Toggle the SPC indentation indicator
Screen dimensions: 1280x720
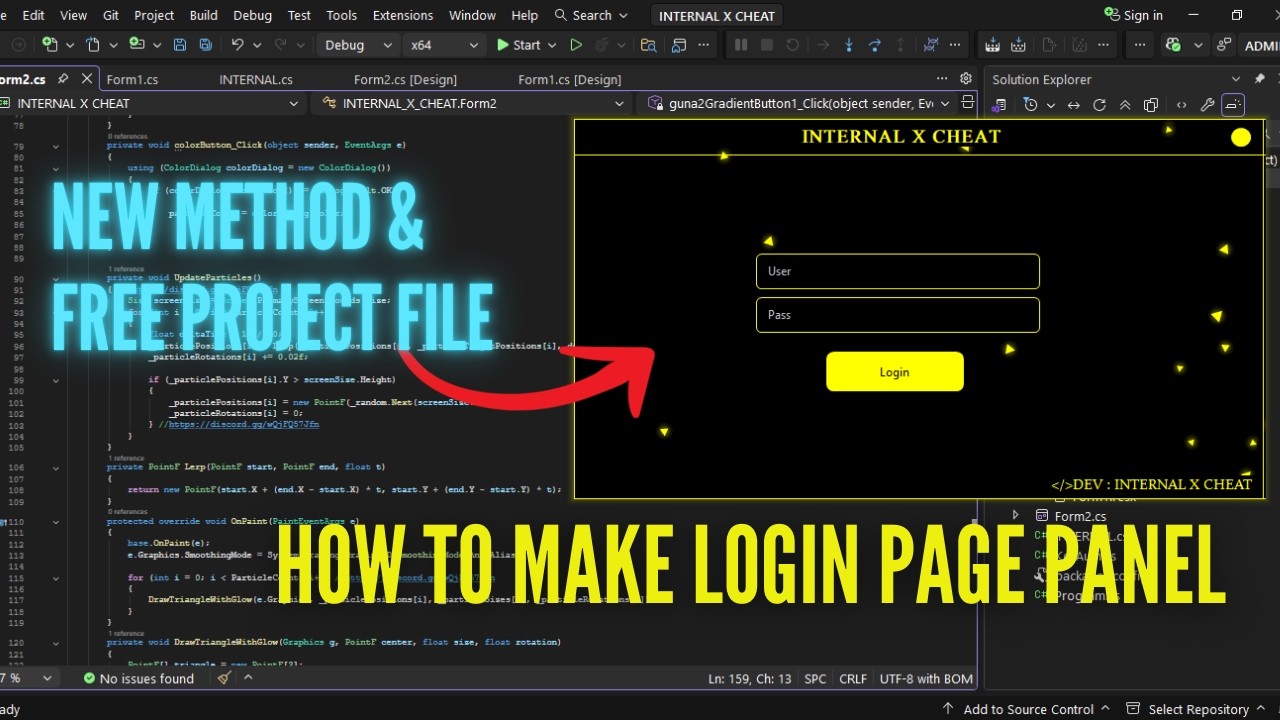(x=815, y=678)
